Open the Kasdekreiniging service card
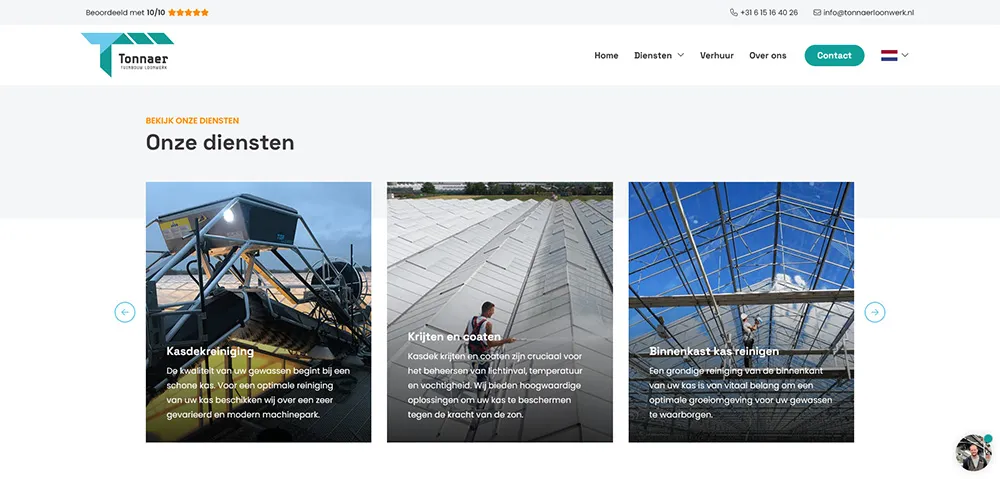 [258, 312]
